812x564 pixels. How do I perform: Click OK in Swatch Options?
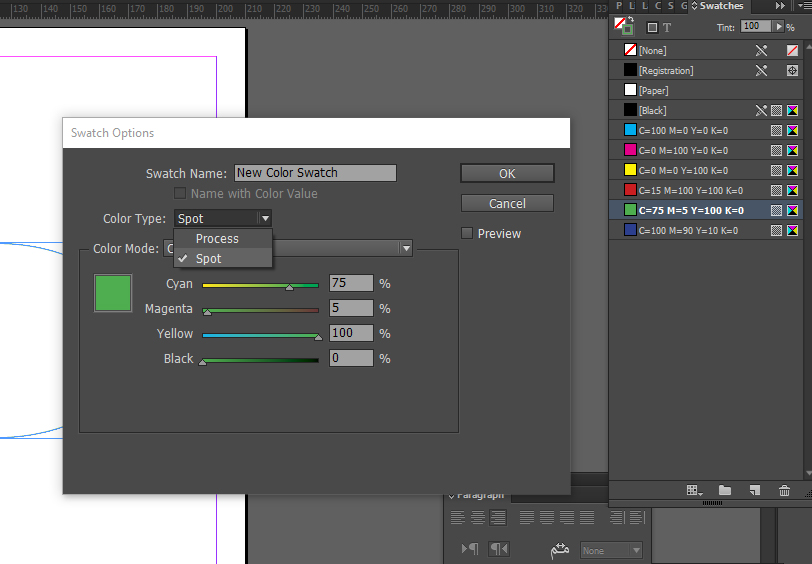[507, 174]
